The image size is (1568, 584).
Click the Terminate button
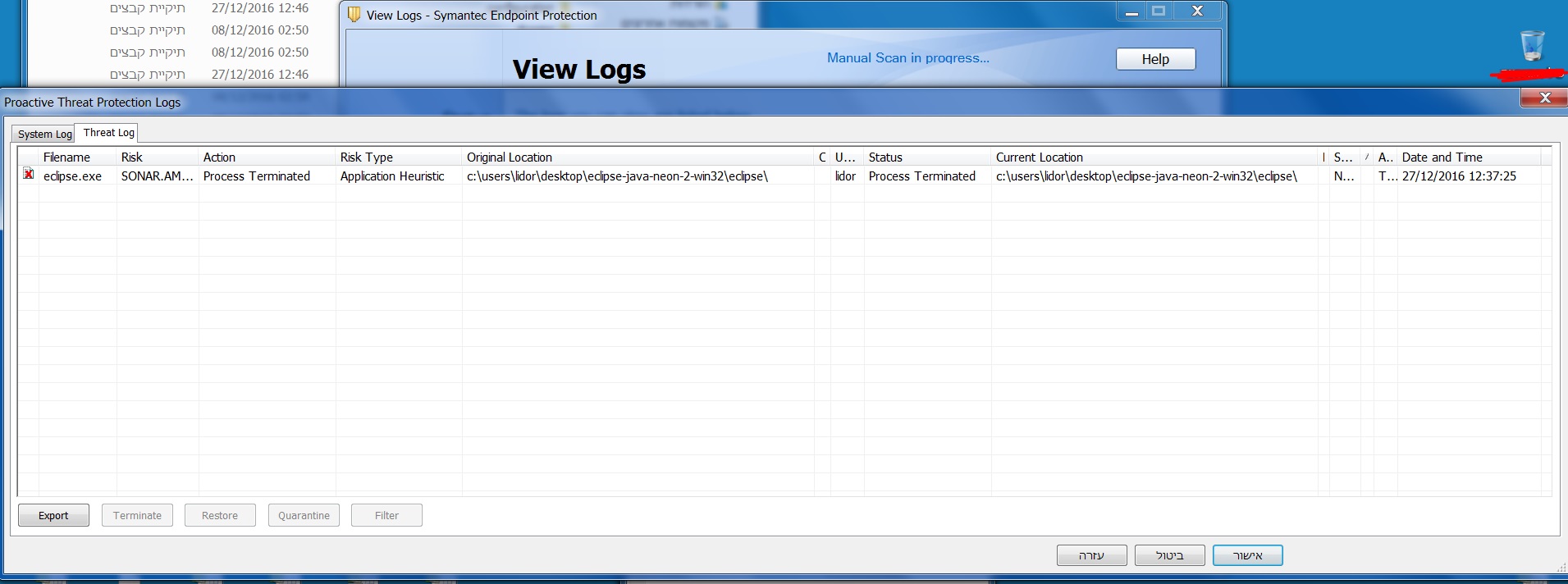coord(137,515)
